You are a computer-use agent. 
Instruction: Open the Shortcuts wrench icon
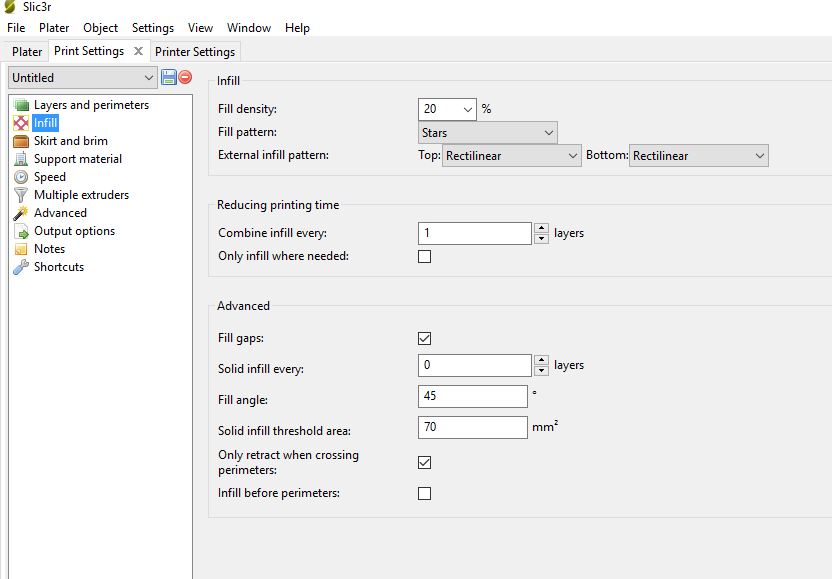tap(21, 267)
